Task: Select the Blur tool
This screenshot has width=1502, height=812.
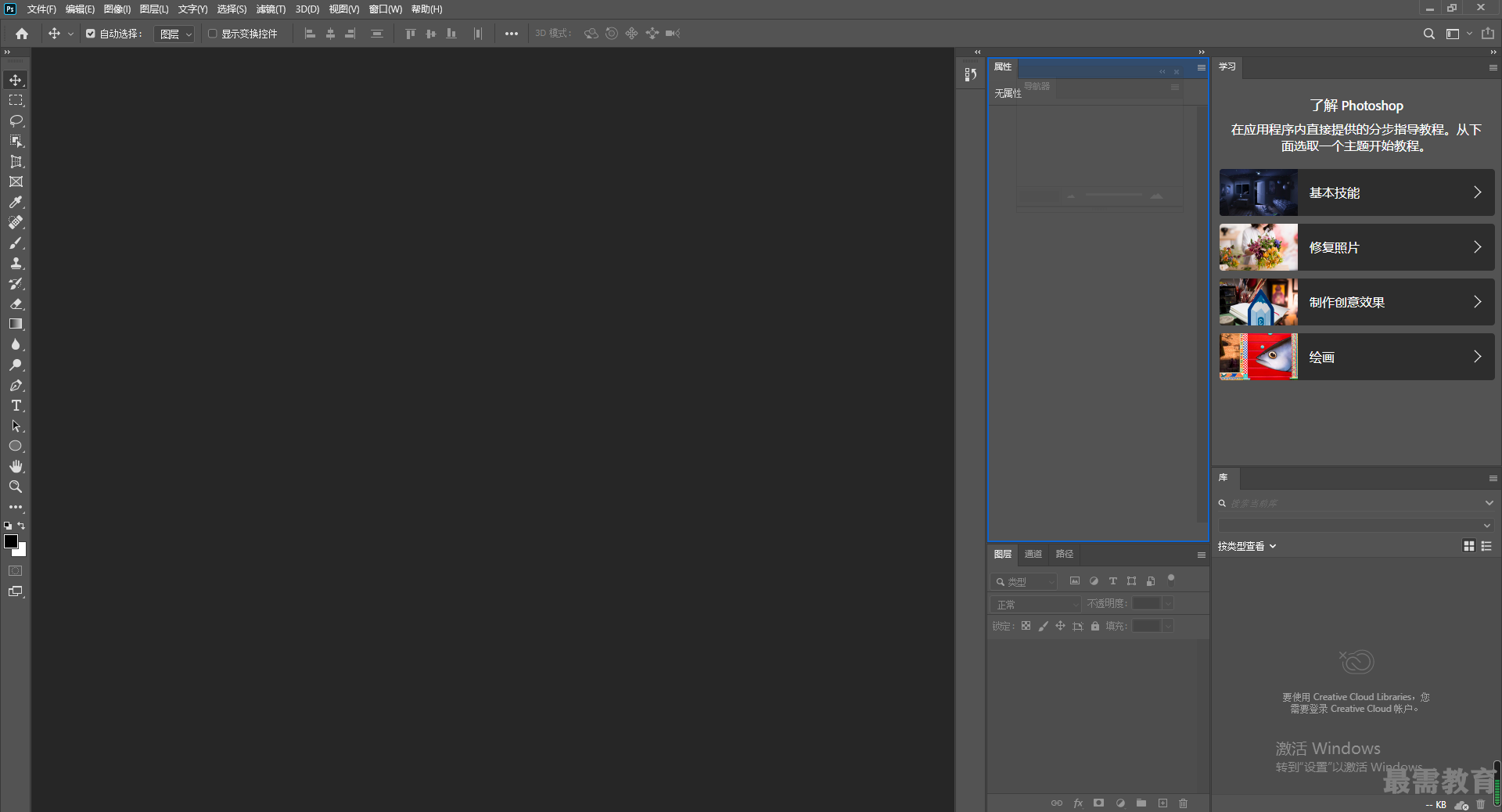Action: click(x=16, y=344)
